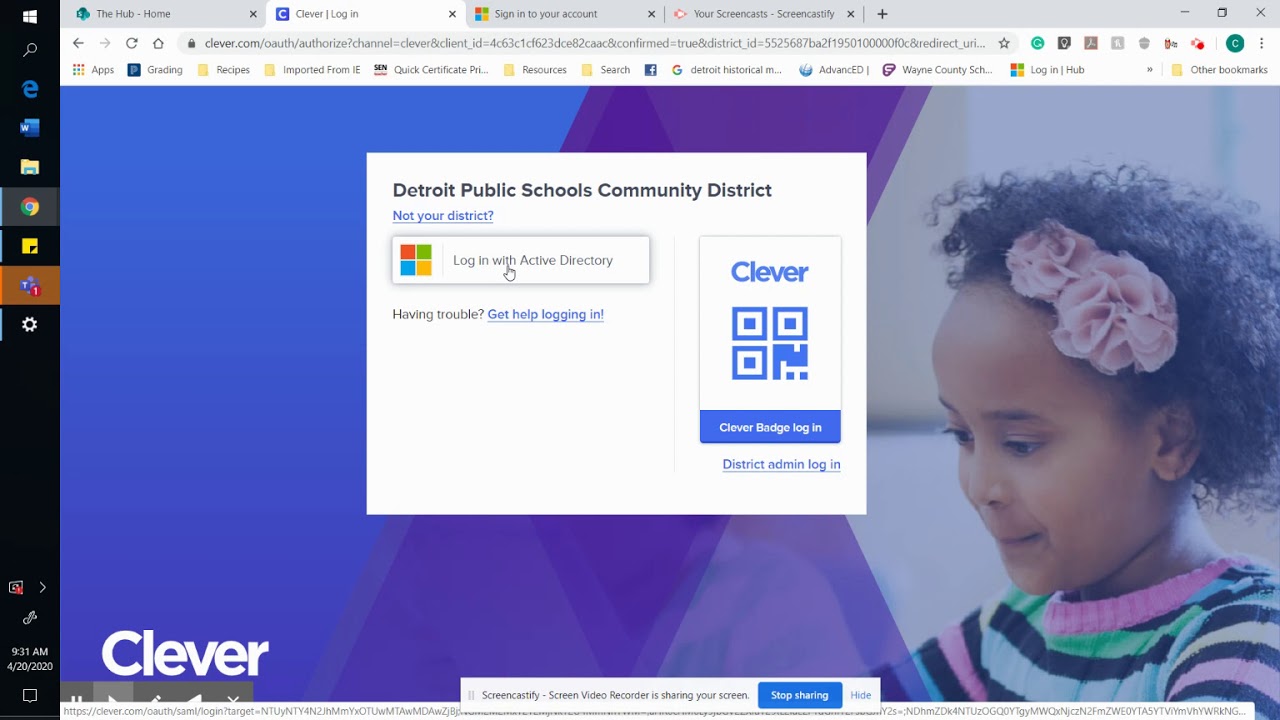Click the Not your district? link

(443, 216)
